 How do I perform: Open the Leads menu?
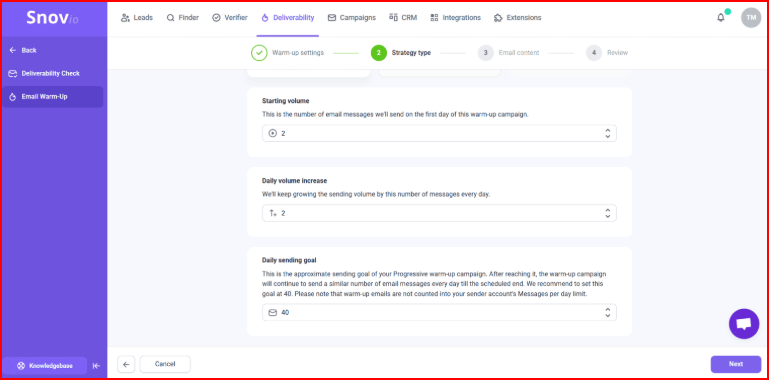137,18
